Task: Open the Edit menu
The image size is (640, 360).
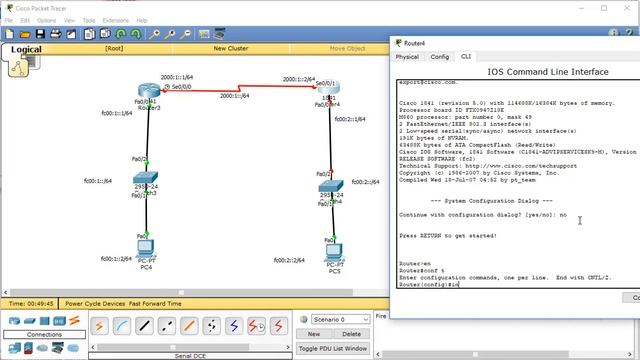Action: 25,20
